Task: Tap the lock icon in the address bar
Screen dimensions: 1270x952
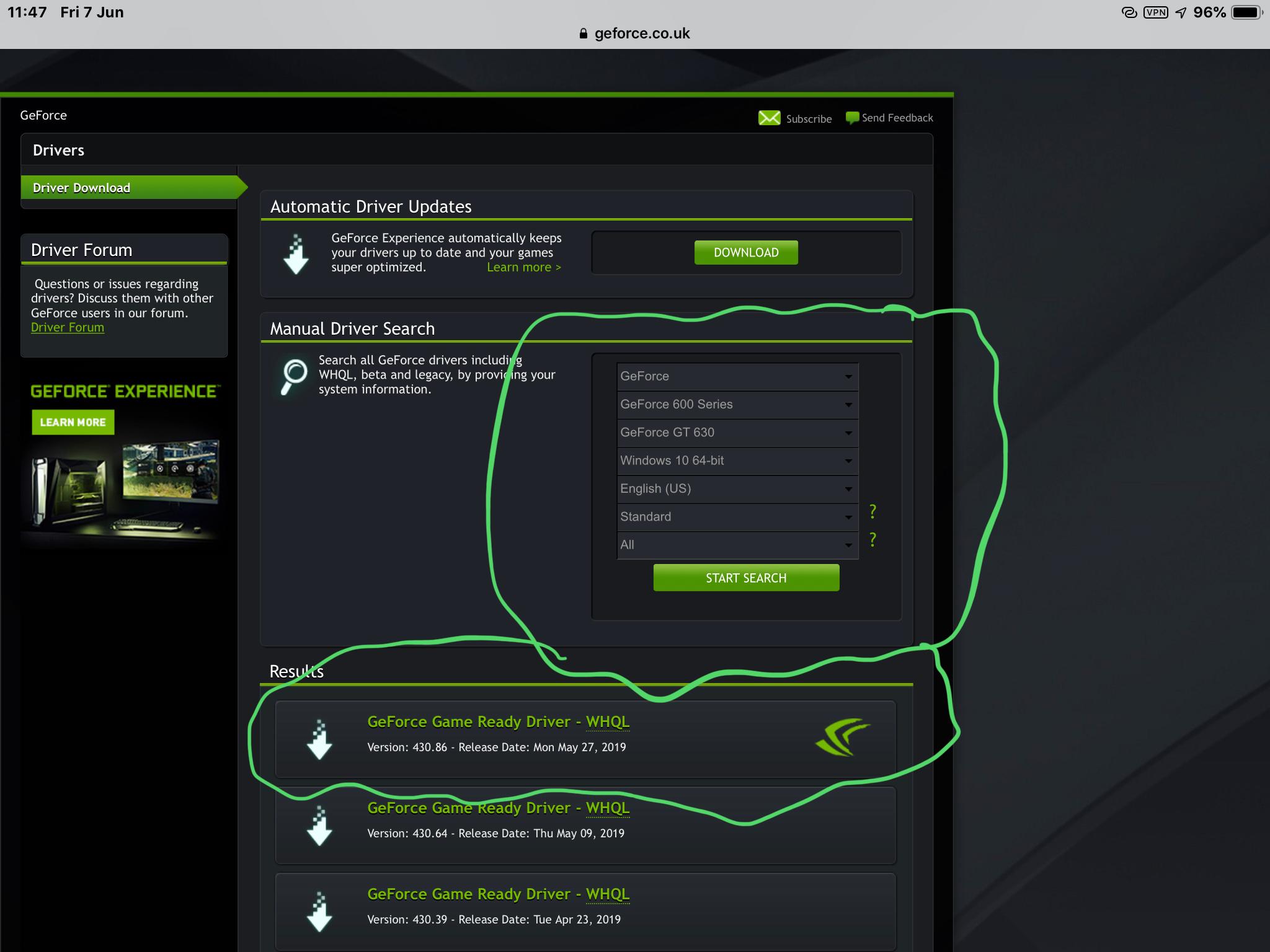Action: pos(583,33)
